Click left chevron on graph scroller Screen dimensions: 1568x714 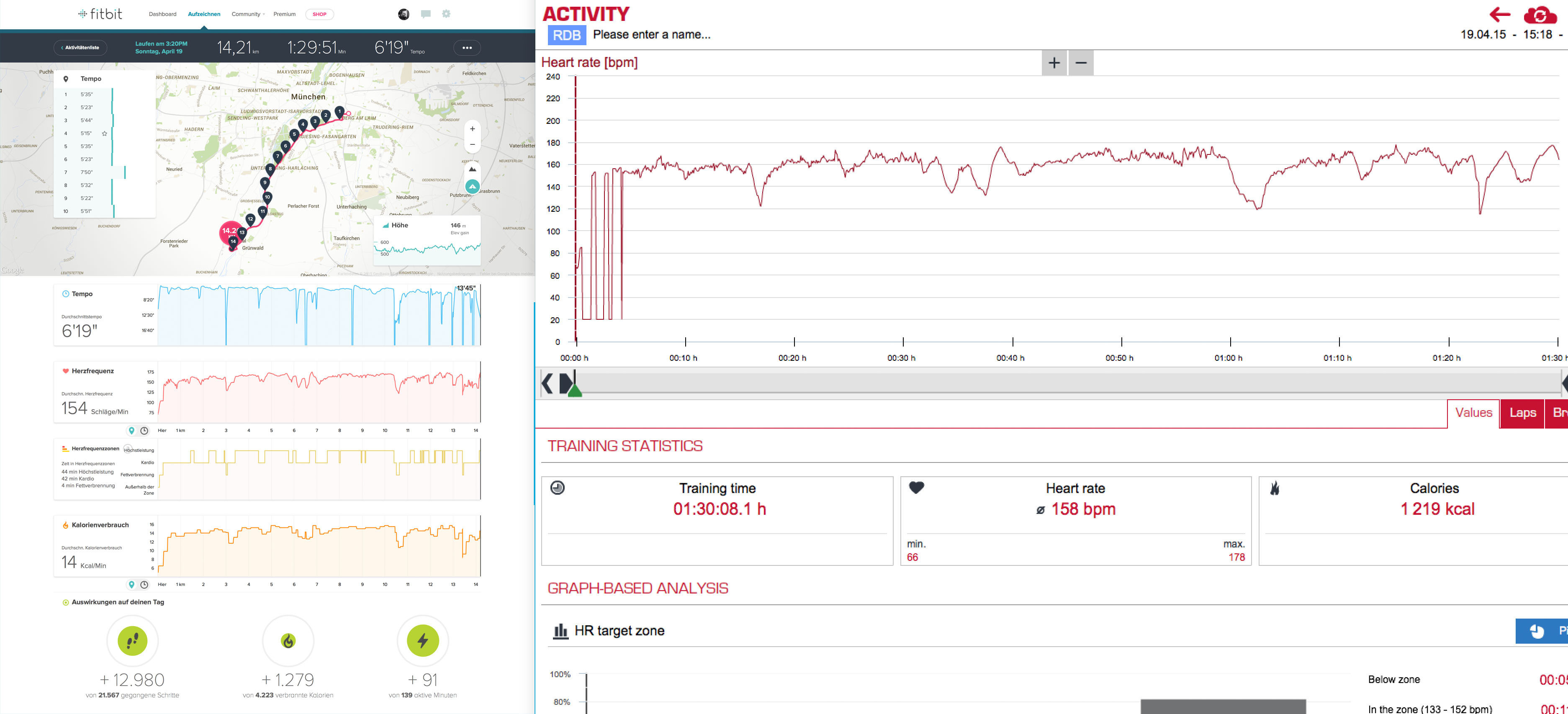click(547, 383)
